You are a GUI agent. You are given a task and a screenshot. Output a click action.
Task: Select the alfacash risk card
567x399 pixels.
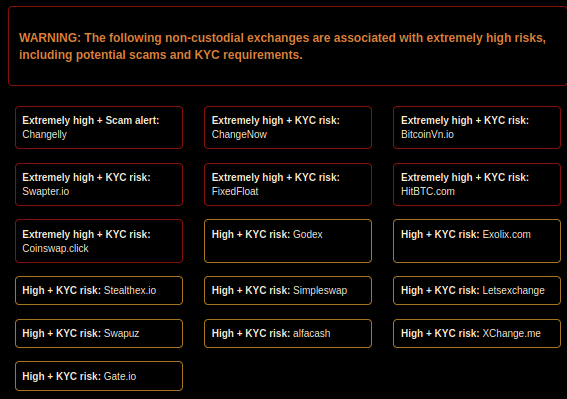pos(288,334)
